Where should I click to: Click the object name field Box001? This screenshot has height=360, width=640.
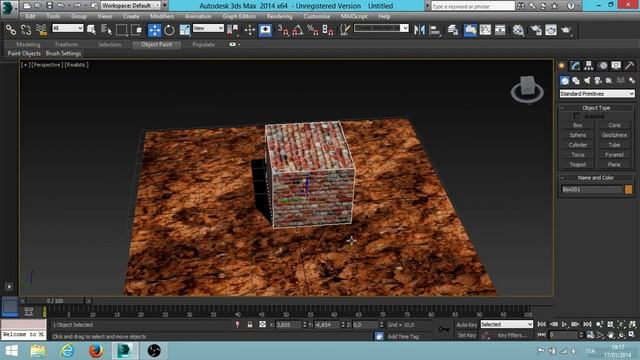tap(592, 190)
